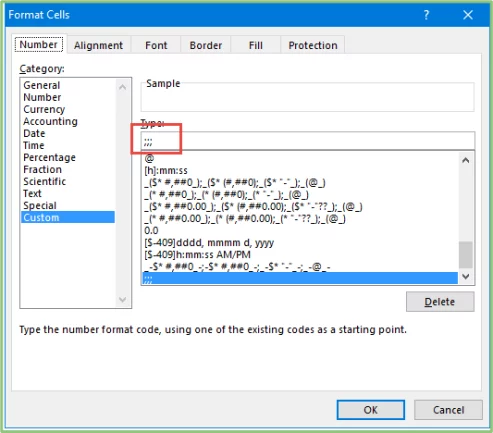This screenshot has width=493, height=433.
Task: Select the @ format code
Action: (300, 158)
